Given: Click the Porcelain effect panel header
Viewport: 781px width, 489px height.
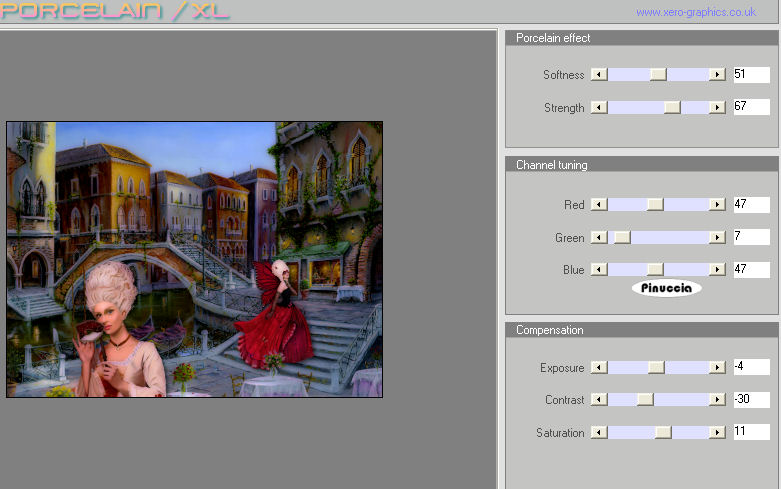Looking at the screenshot, I should point(642,38).
